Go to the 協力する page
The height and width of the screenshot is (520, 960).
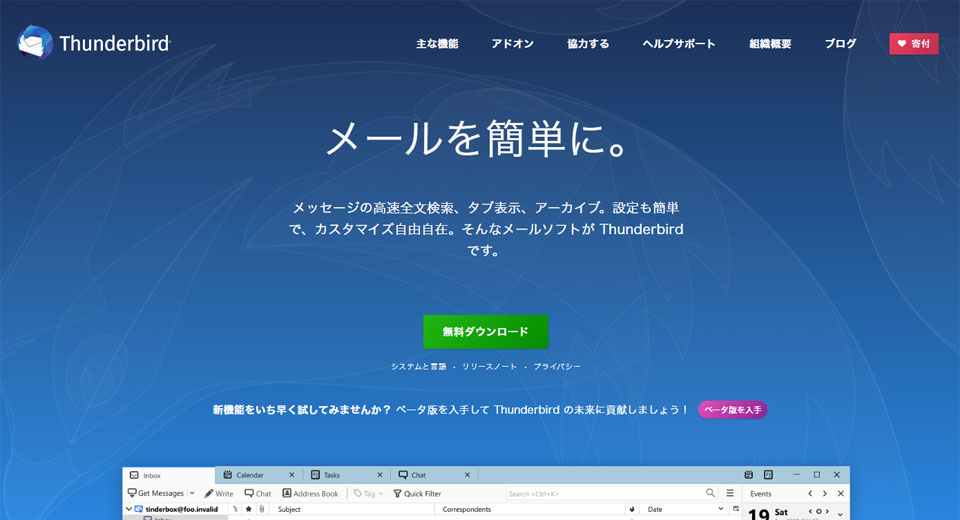click(x=588, y=43)
